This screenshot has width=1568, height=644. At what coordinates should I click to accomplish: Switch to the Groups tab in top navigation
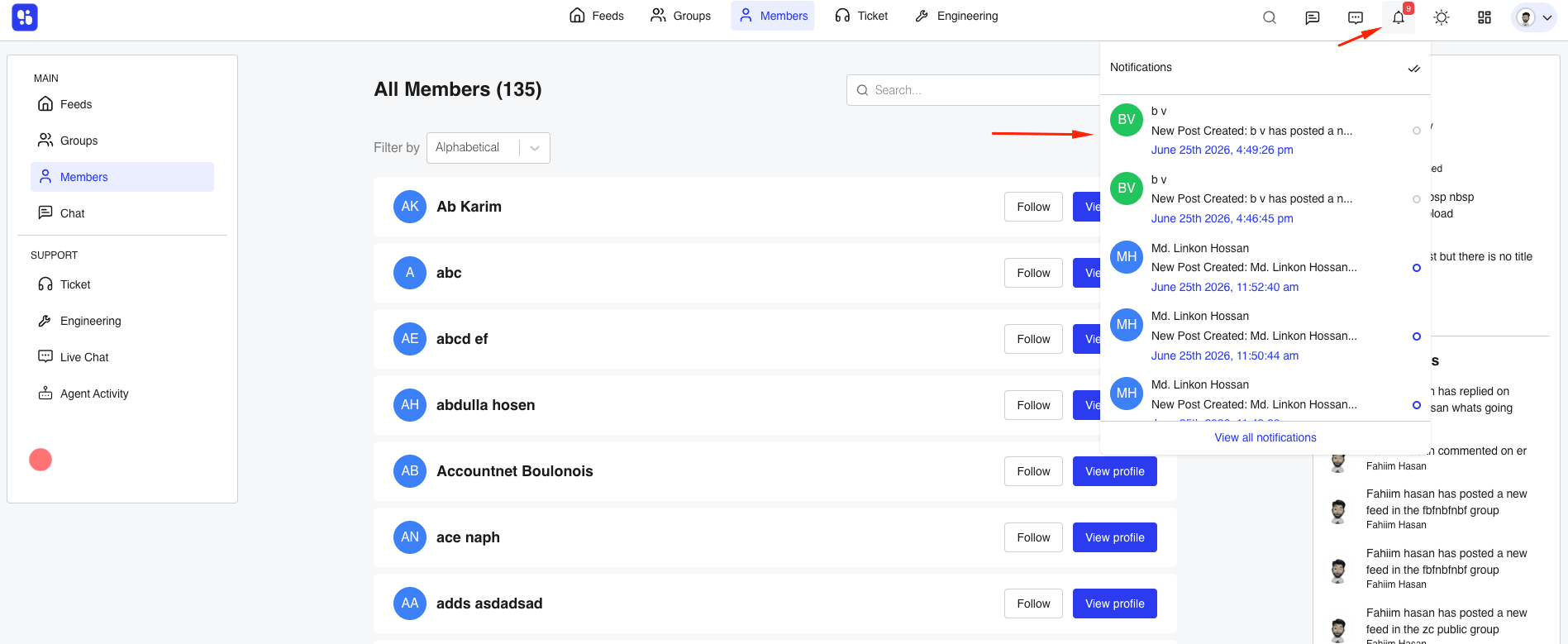click(681, 16)
